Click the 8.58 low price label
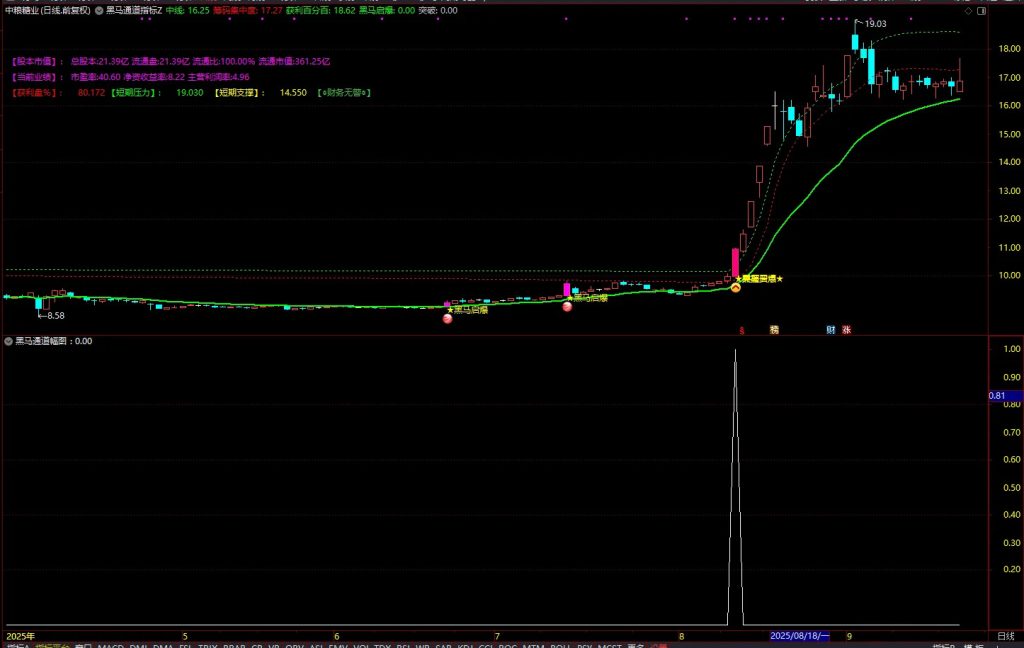Screen dimensions: 1024x648 click(x=55, y=315)
